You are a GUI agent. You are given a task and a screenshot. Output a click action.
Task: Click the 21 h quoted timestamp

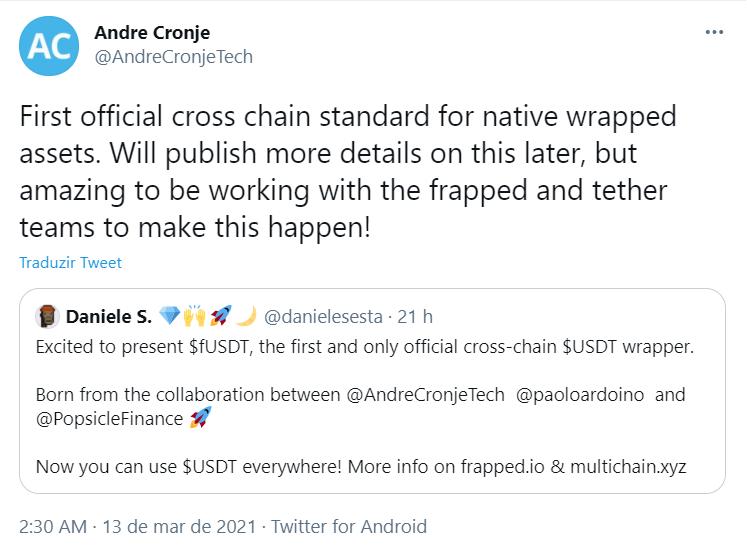click(x=415, y=317)
